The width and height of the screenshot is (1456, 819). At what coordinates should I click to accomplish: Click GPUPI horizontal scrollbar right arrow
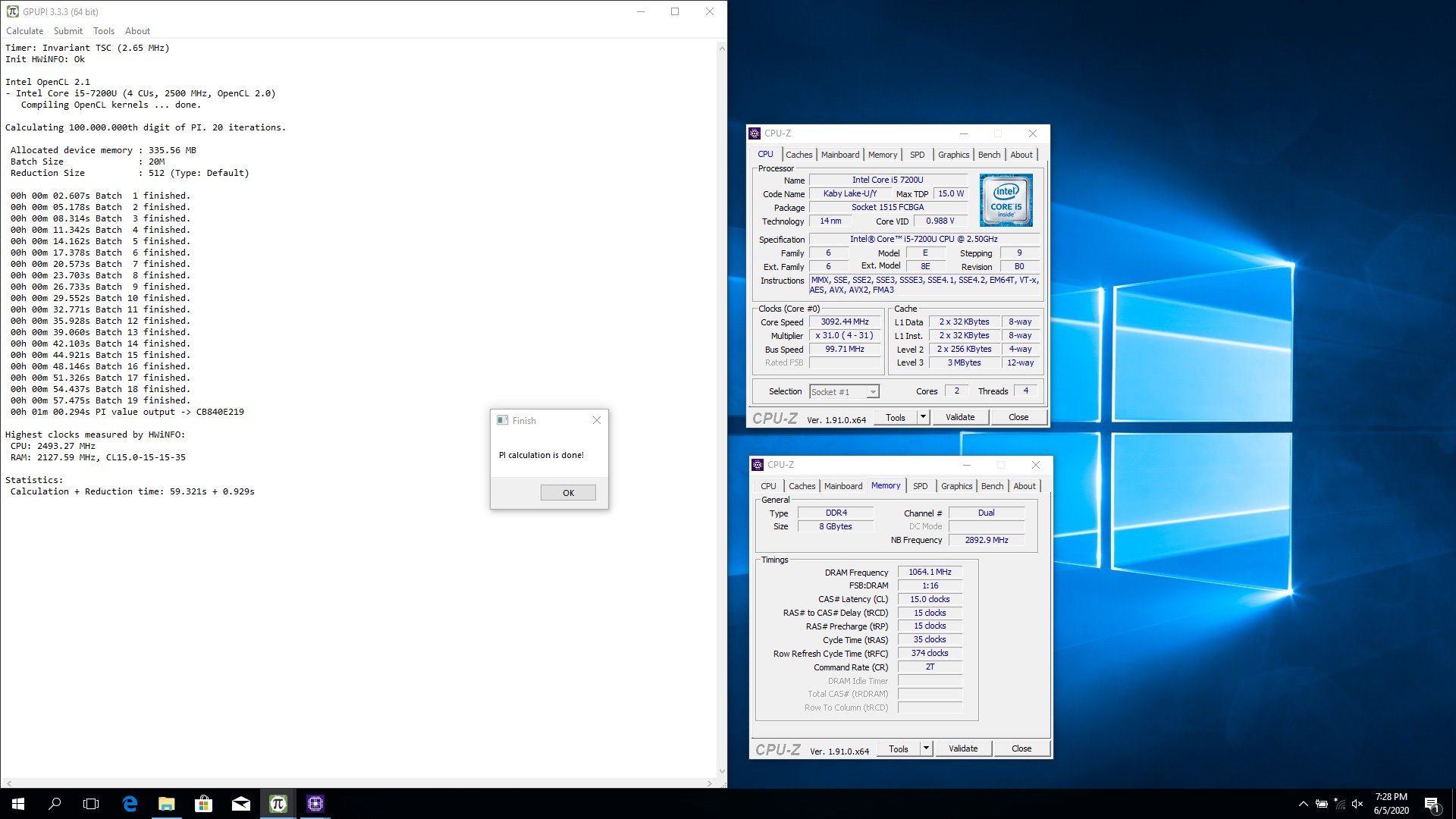tap(710, 783)
